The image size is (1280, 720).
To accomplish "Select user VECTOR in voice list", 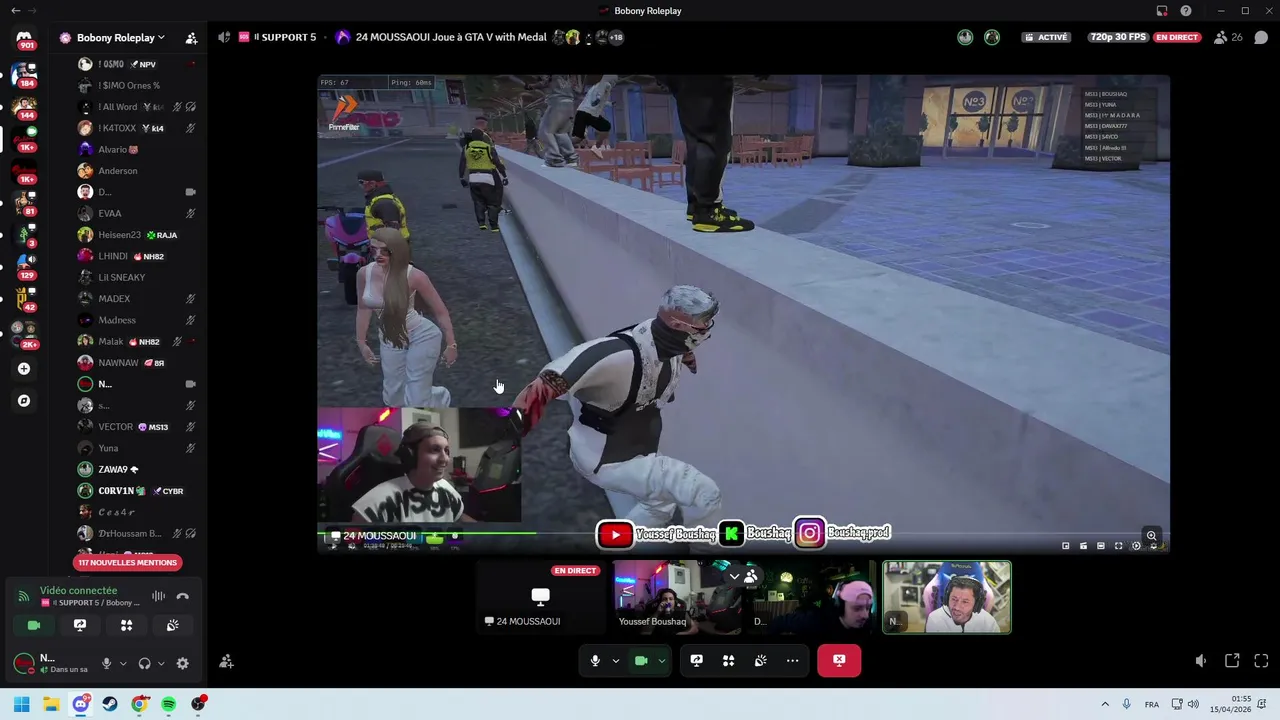I will click(x=138, y=427).
